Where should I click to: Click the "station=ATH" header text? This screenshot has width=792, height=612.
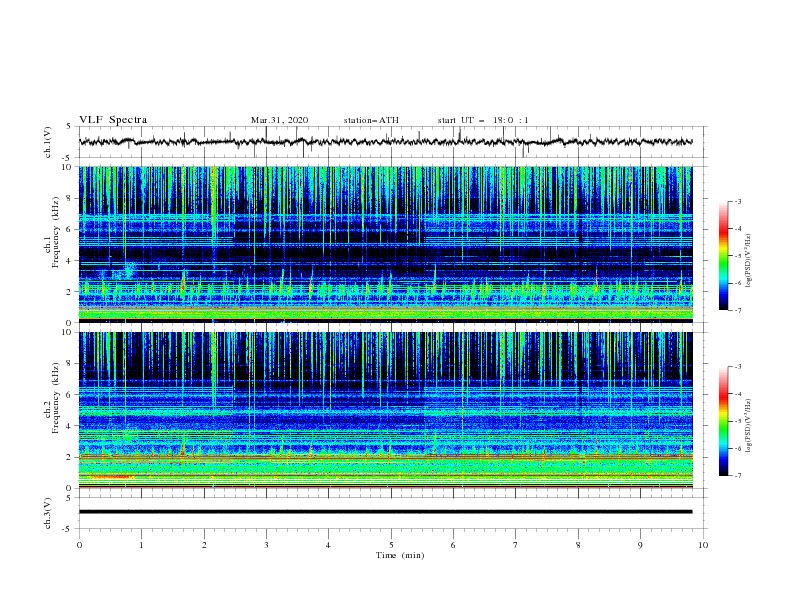tap(371, 120)
